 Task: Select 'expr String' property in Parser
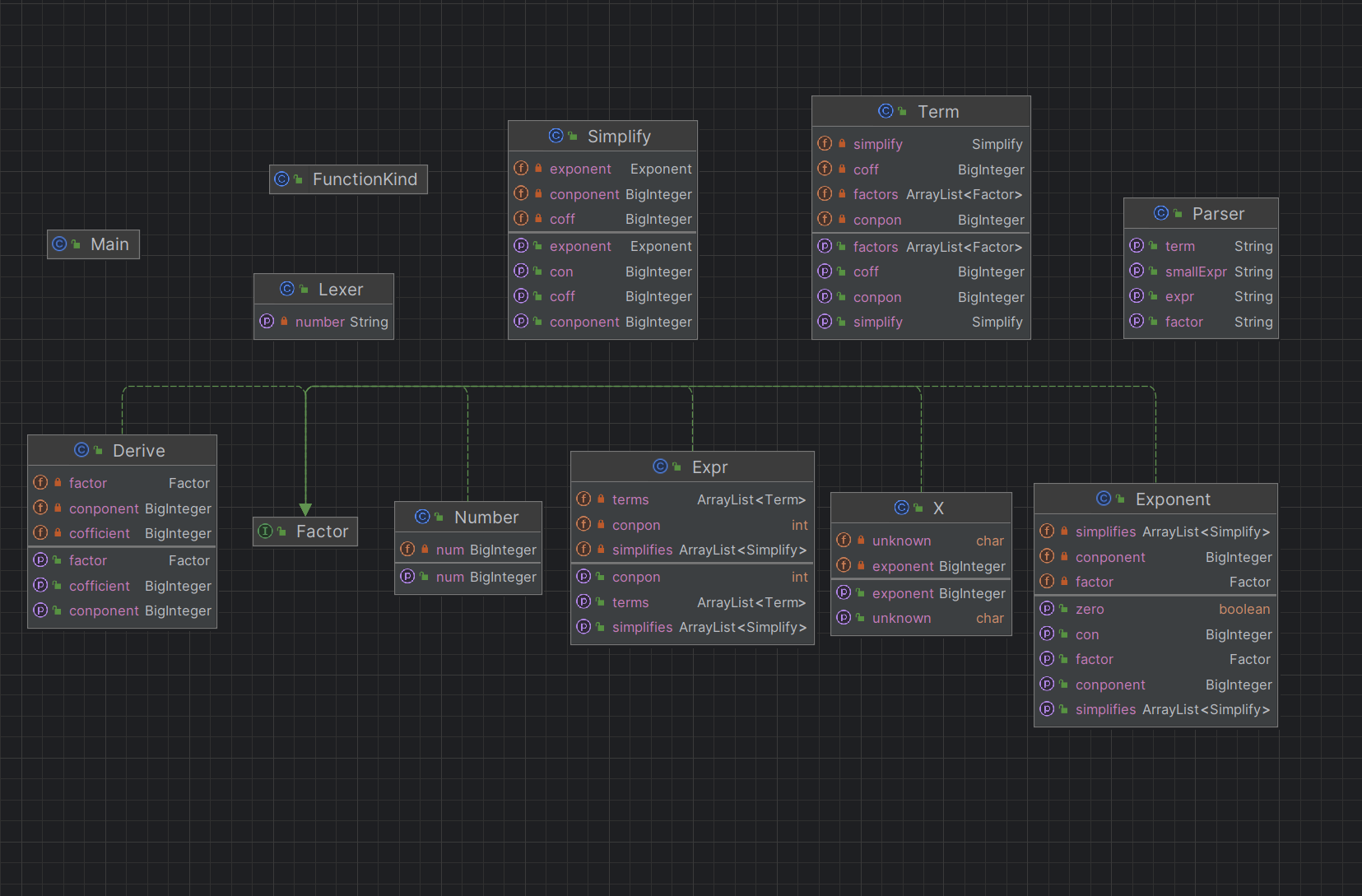[1201, 296]
